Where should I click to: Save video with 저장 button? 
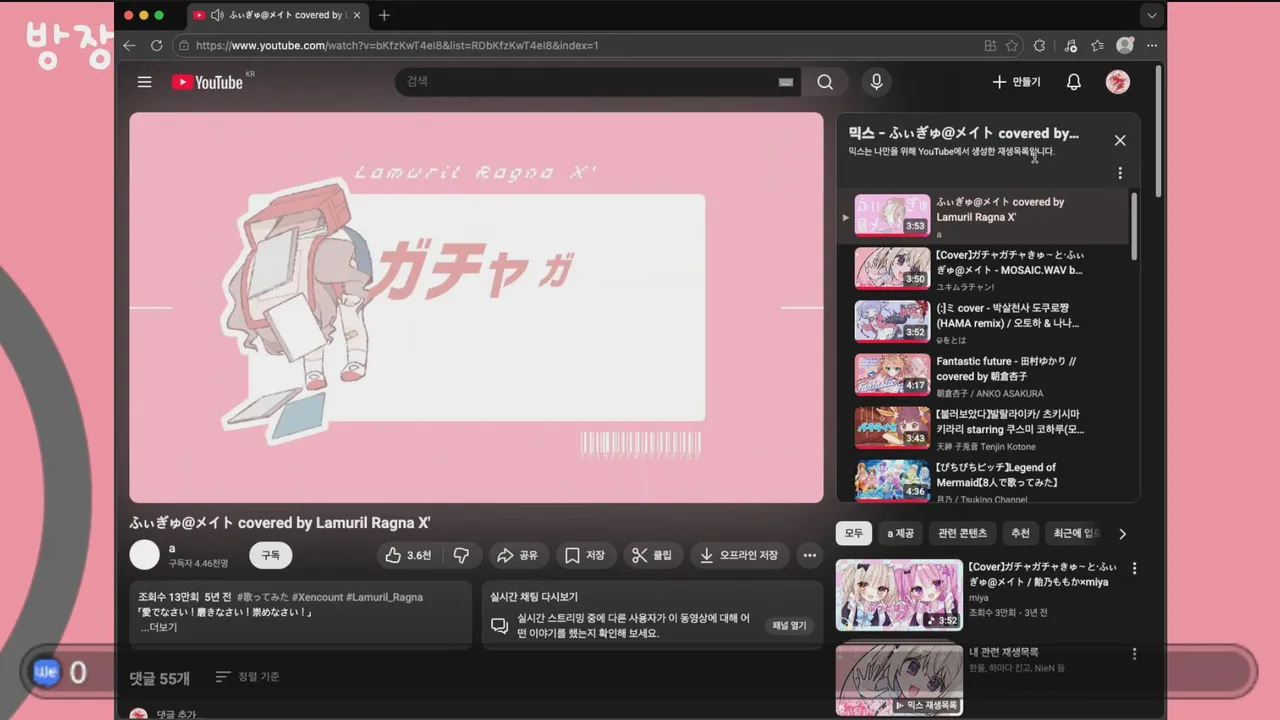(584, 555)
